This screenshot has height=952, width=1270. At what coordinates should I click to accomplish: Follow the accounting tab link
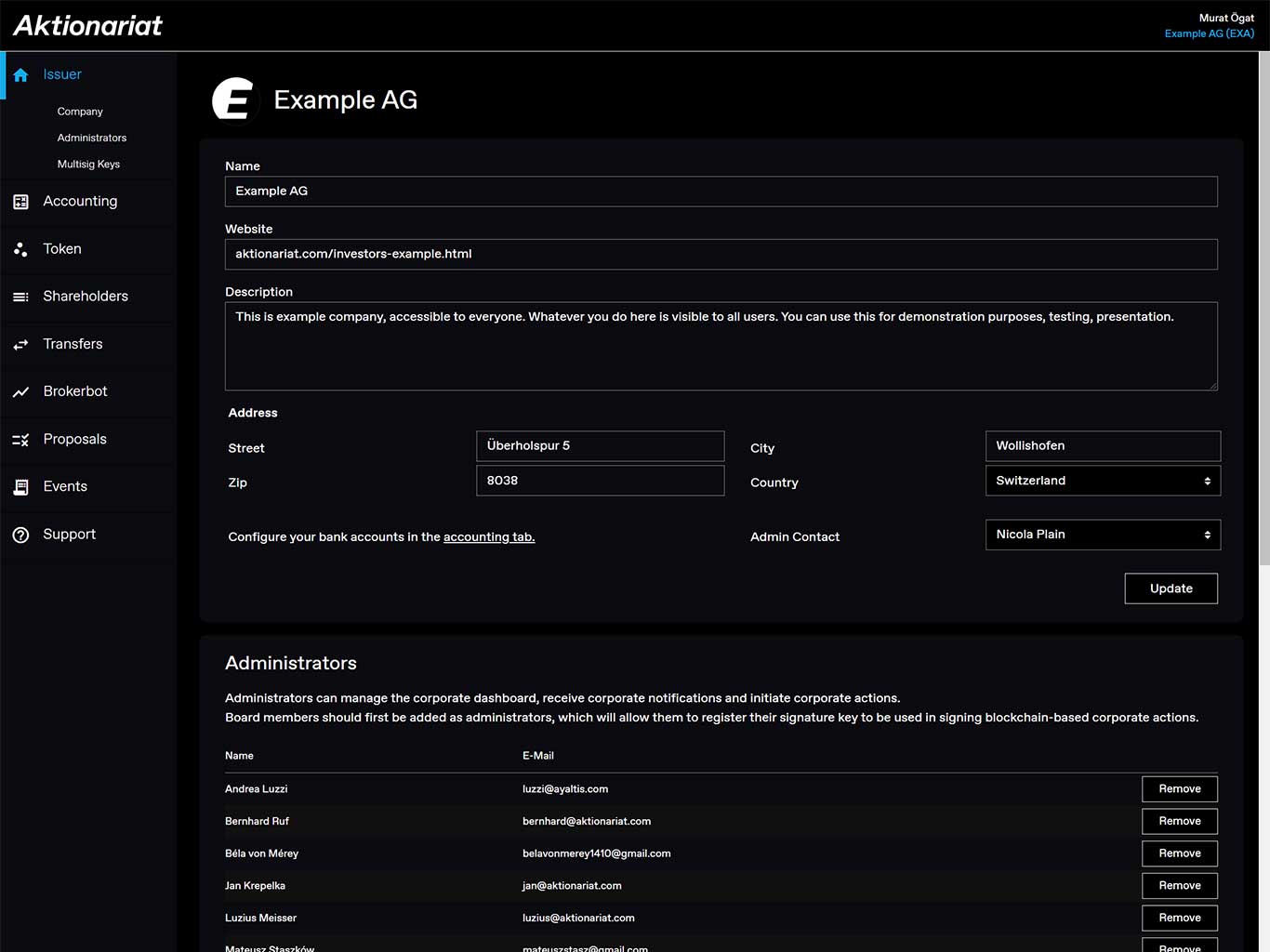[488, 537]
